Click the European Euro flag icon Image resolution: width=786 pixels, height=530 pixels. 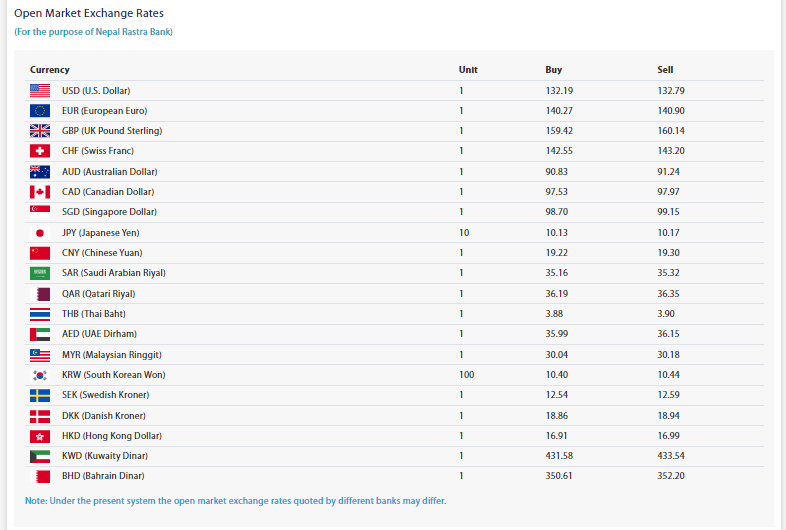click(x=40, y=111)
